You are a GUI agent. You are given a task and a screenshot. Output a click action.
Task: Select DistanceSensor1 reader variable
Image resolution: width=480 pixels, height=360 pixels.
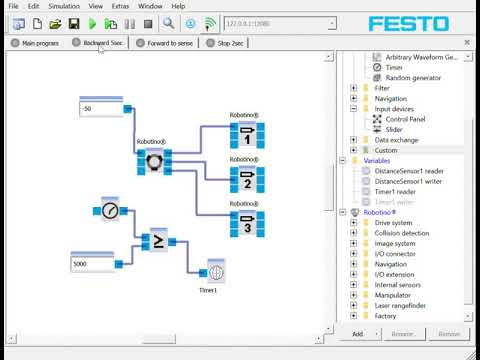click(x=409, y=171)
